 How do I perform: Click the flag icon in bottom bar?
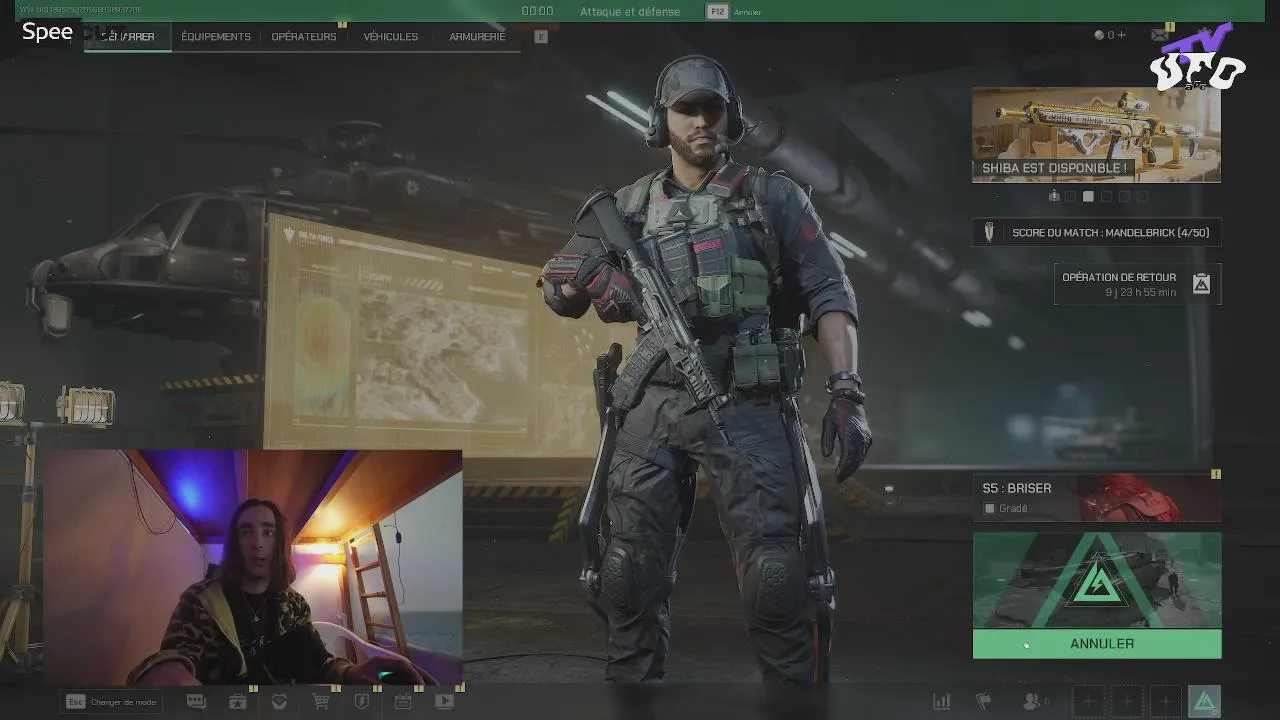pos(984,702)
